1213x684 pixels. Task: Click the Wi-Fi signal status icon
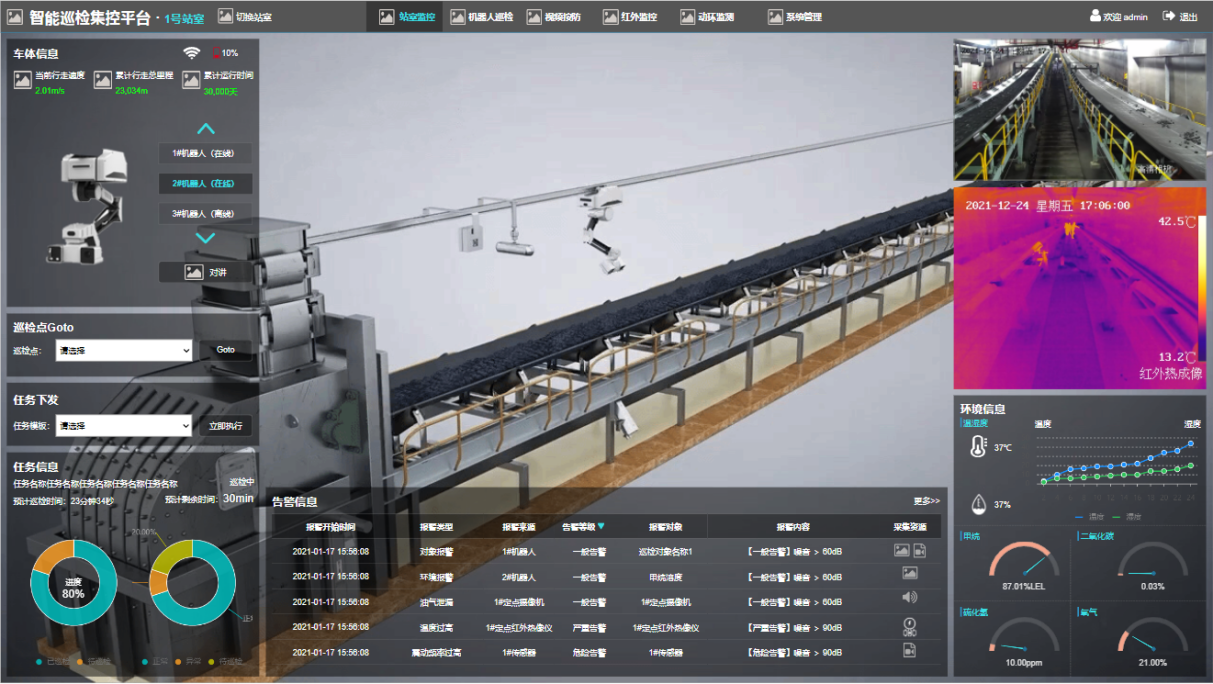191,53
